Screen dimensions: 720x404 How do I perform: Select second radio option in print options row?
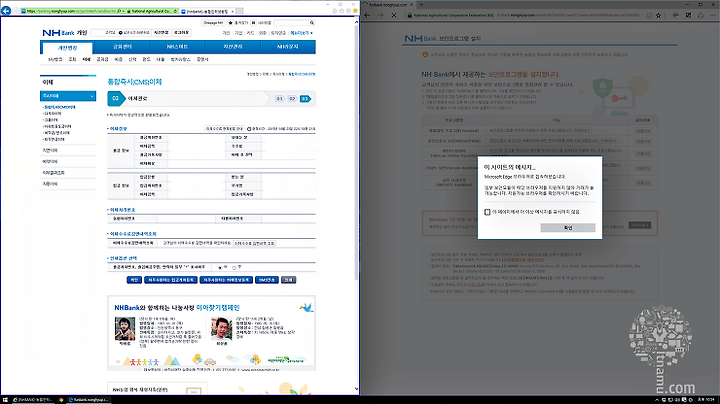tap(234, 267)
